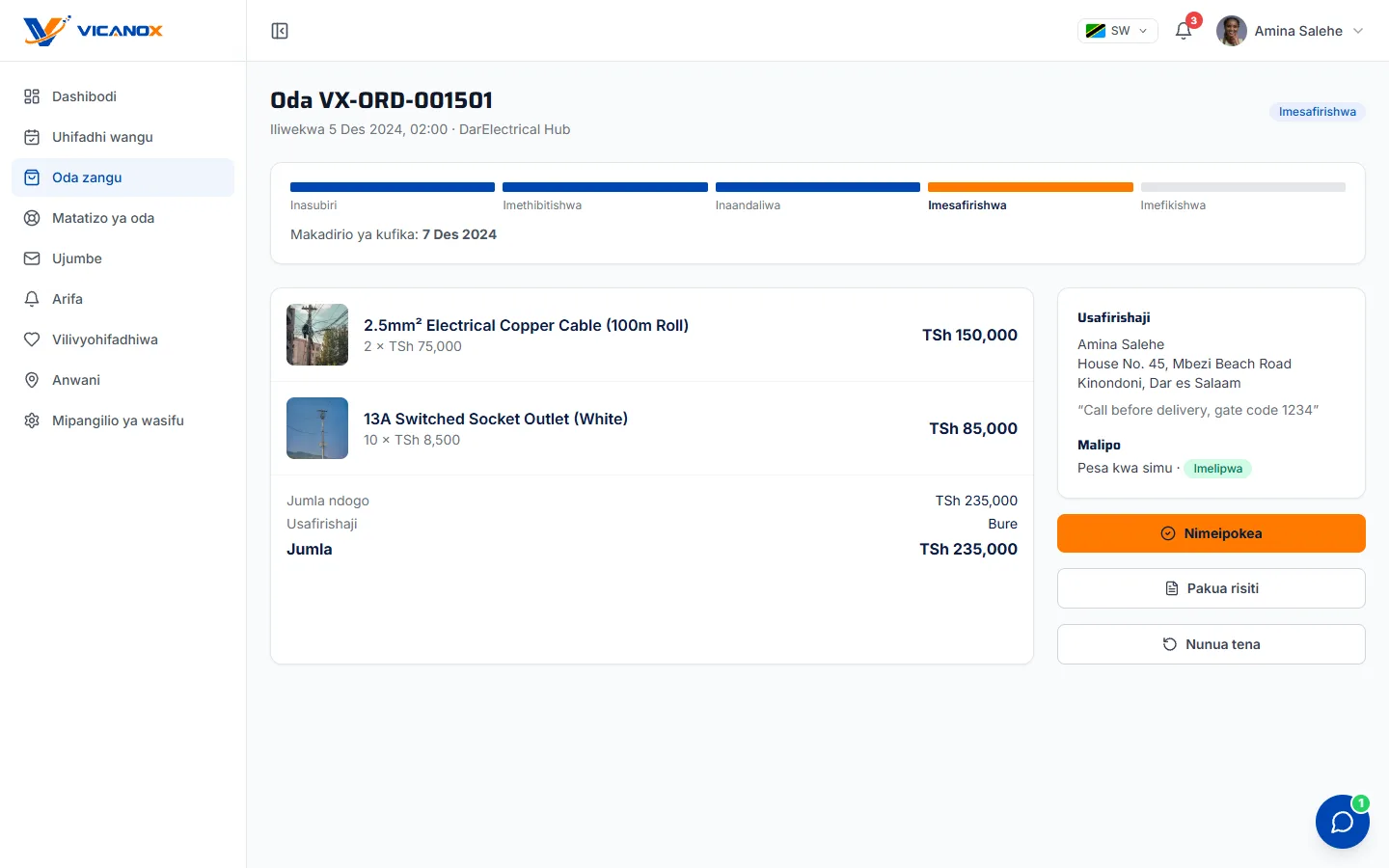Click the Imethibitishwa progress step bar
Image resolution: width=1389 pixels, height=868 pixels.
pyautogui.click(x=605, y=187)
